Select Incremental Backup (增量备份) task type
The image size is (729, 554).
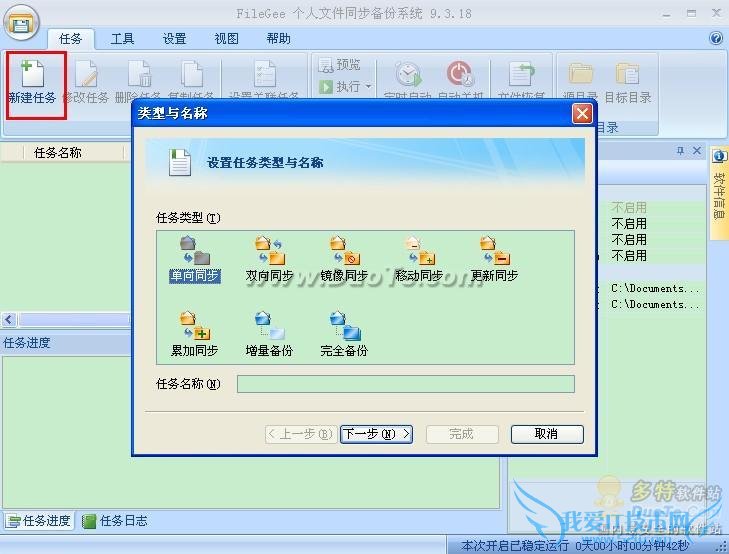[269, 334]
